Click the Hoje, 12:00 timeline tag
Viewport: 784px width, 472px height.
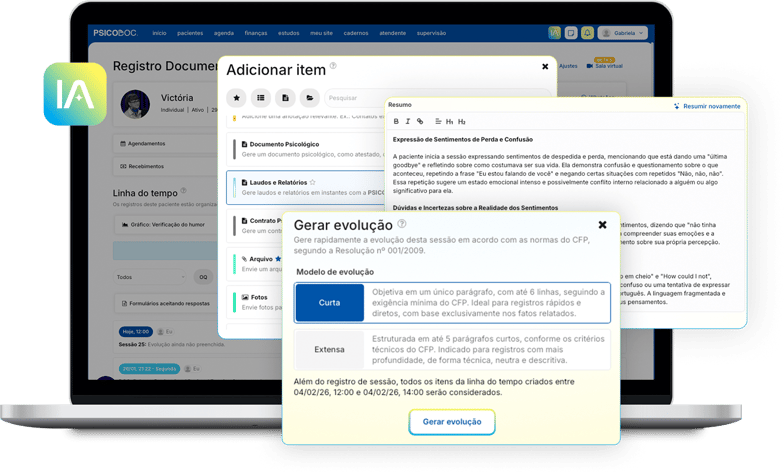click(136, 332)
